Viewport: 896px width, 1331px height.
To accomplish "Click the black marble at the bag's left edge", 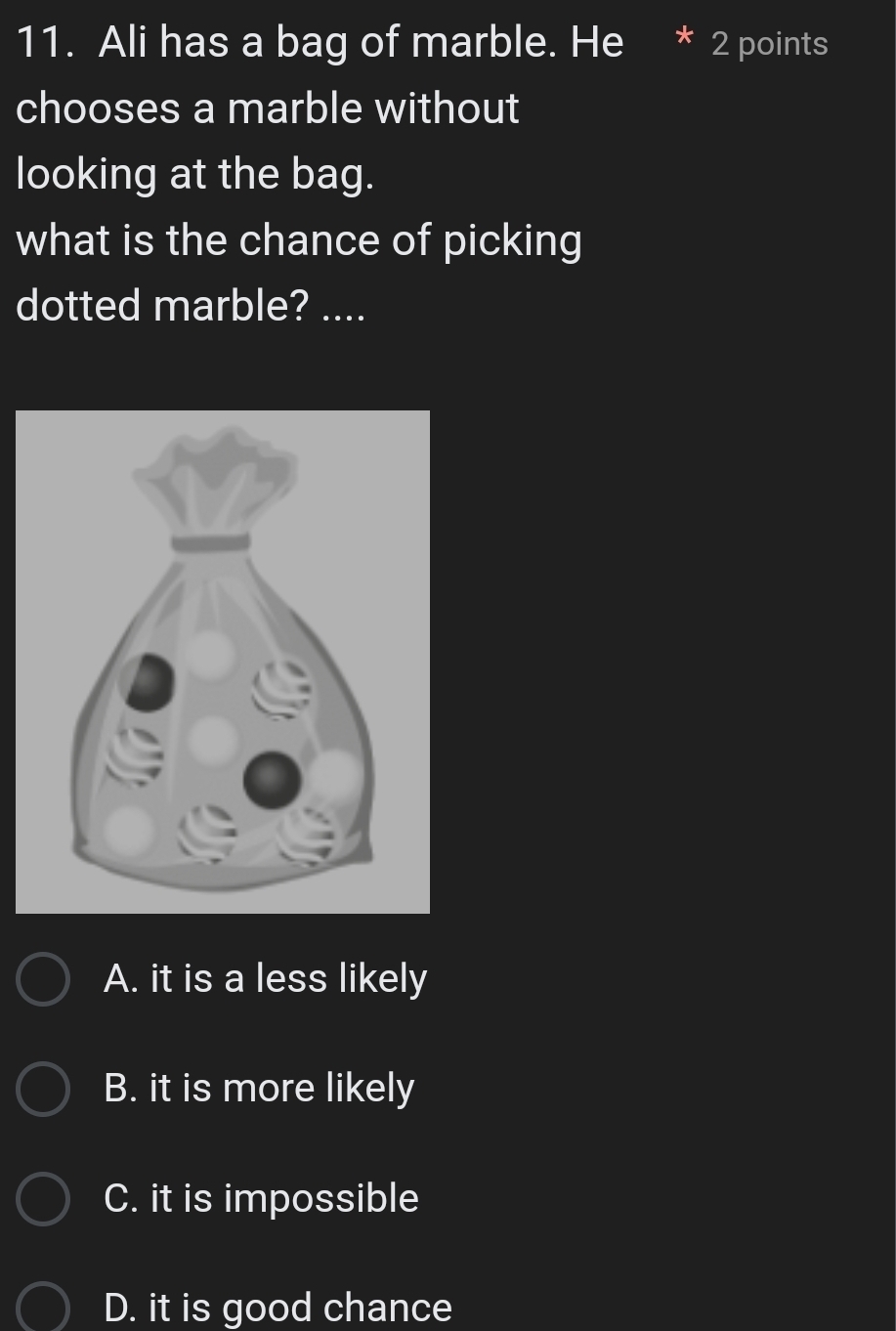I will pyautogui.click(x=148, y=681).
